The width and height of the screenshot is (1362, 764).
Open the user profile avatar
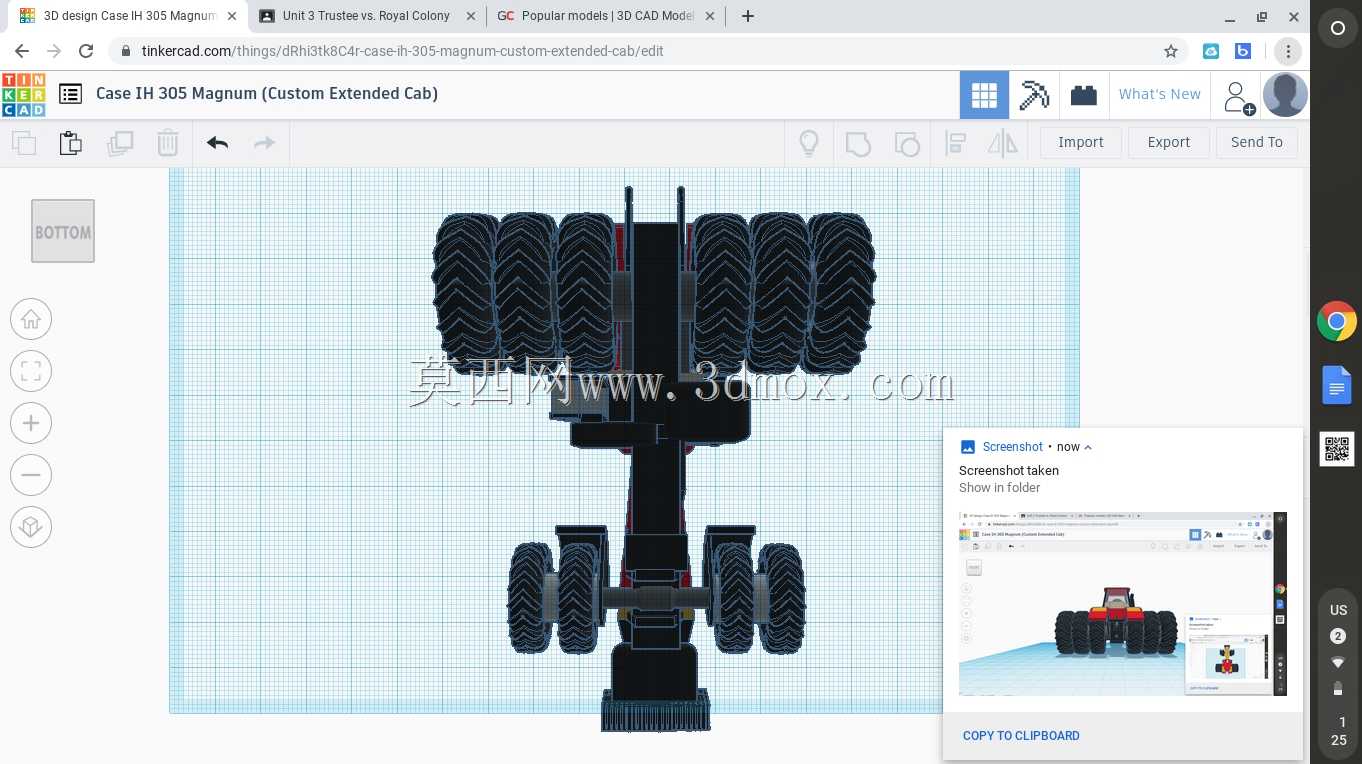pyautogui.click(x=1285, y=95)
